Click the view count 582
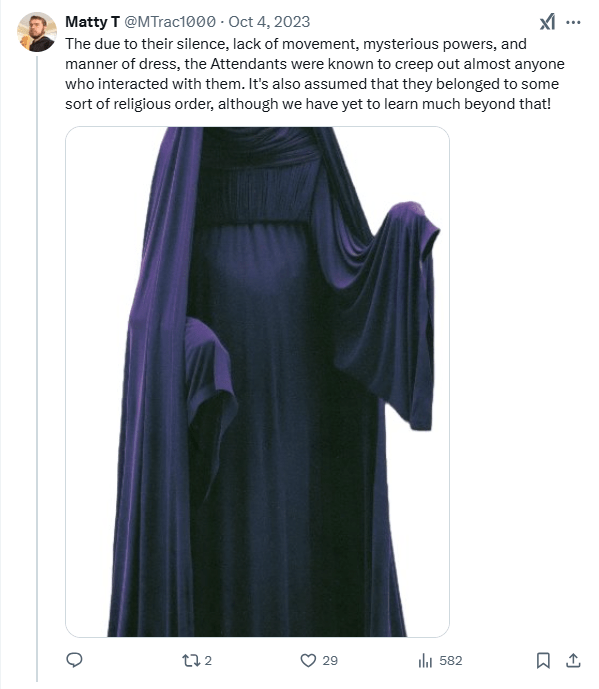The width and height of the screenshot is (599, 689). [x=450, y=660]
